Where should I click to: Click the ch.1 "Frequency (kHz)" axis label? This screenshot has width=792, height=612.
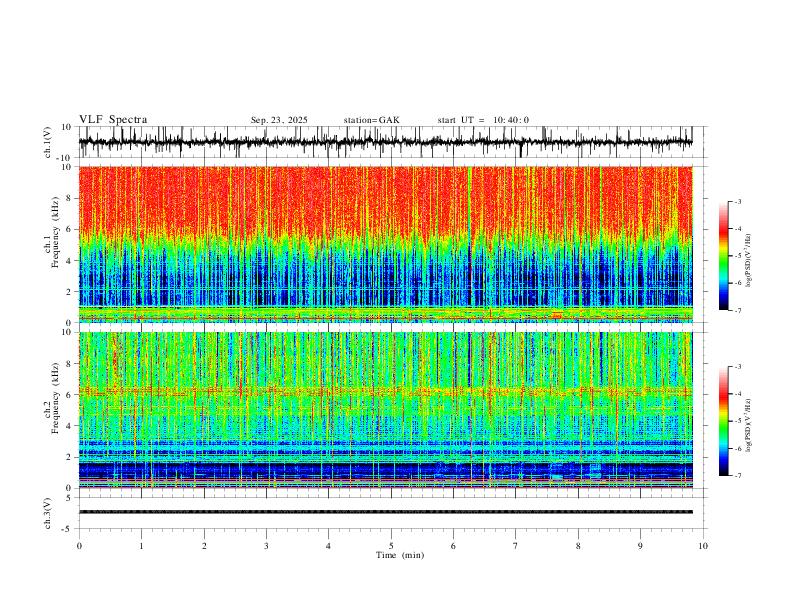pos(55,233)
